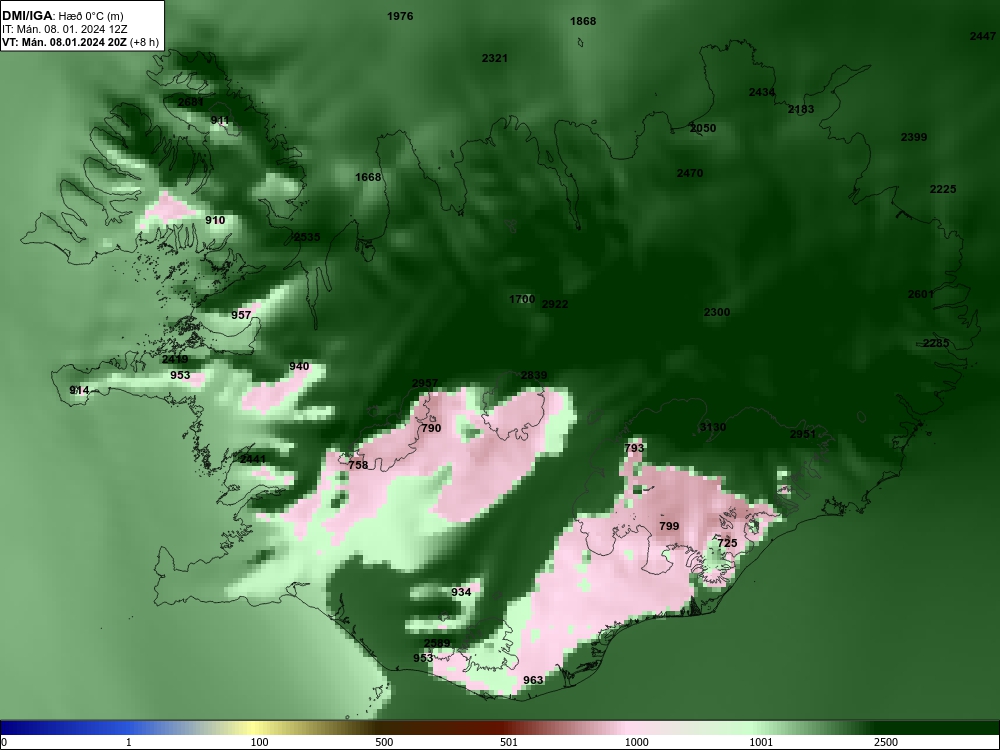Click the 2447 value label
1000x750 pixels.
(x=983, y=36)
